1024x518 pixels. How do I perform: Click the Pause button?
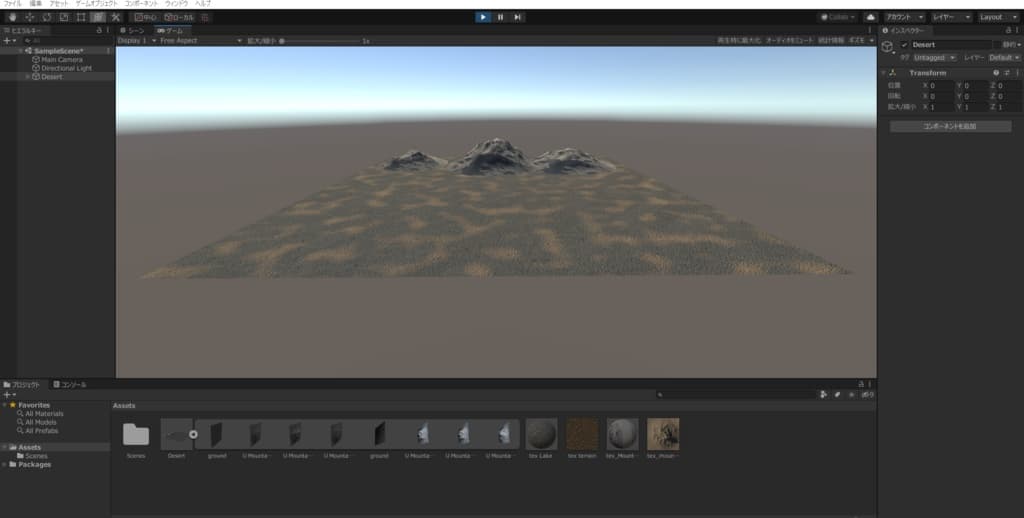500,17
